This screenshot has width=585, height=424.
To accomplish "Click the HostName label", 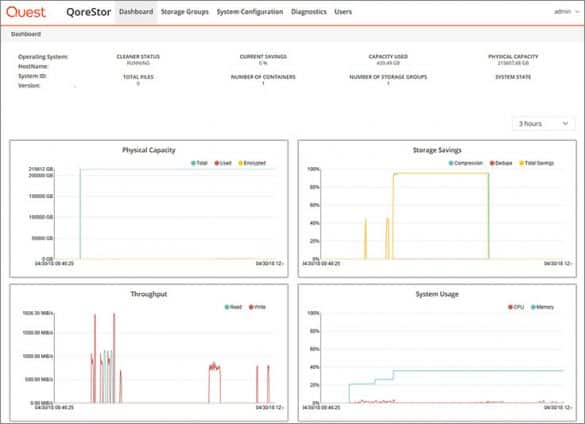I will pos(33,66).
